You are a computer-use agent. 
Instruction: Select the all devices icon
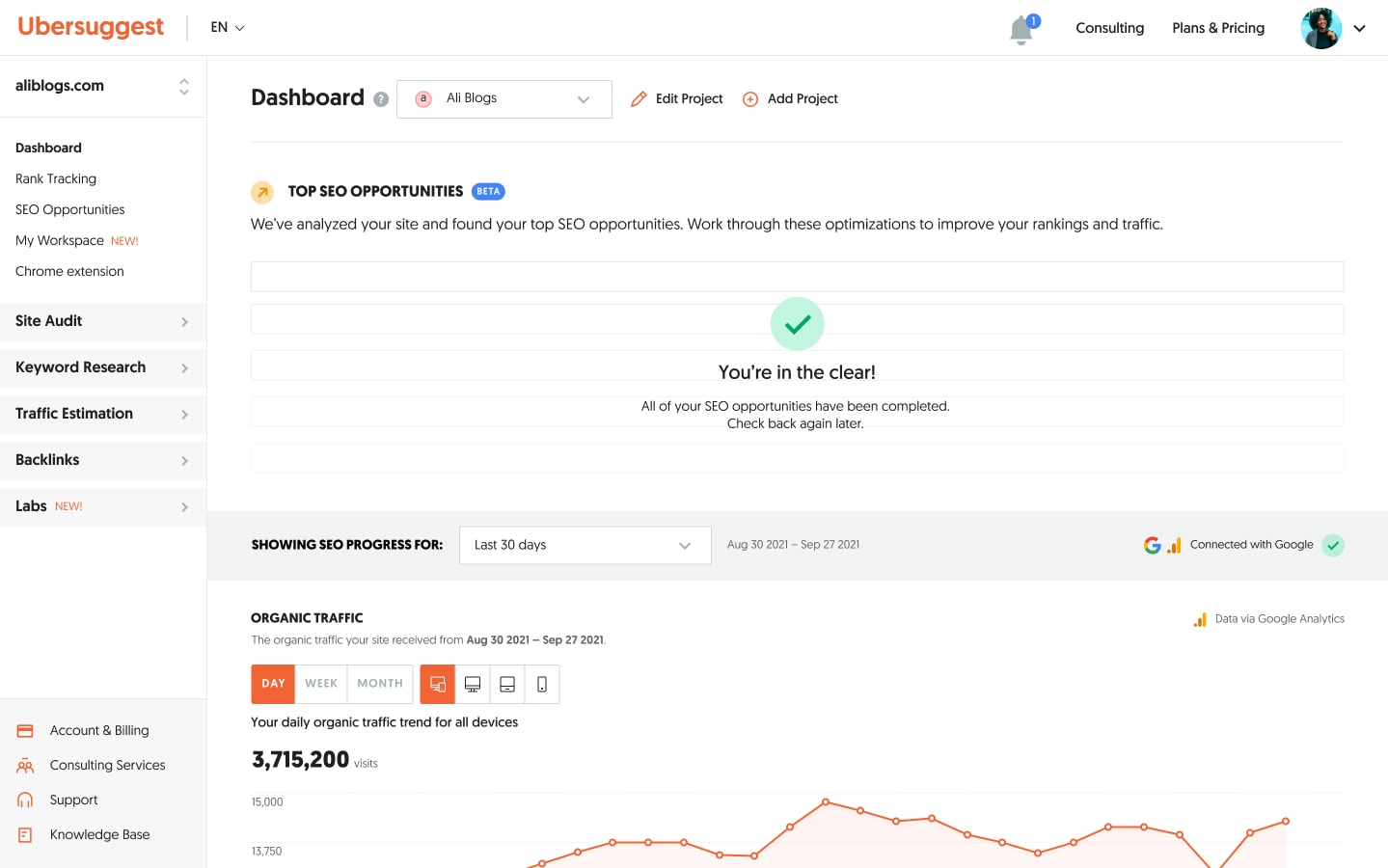[438, 684]
